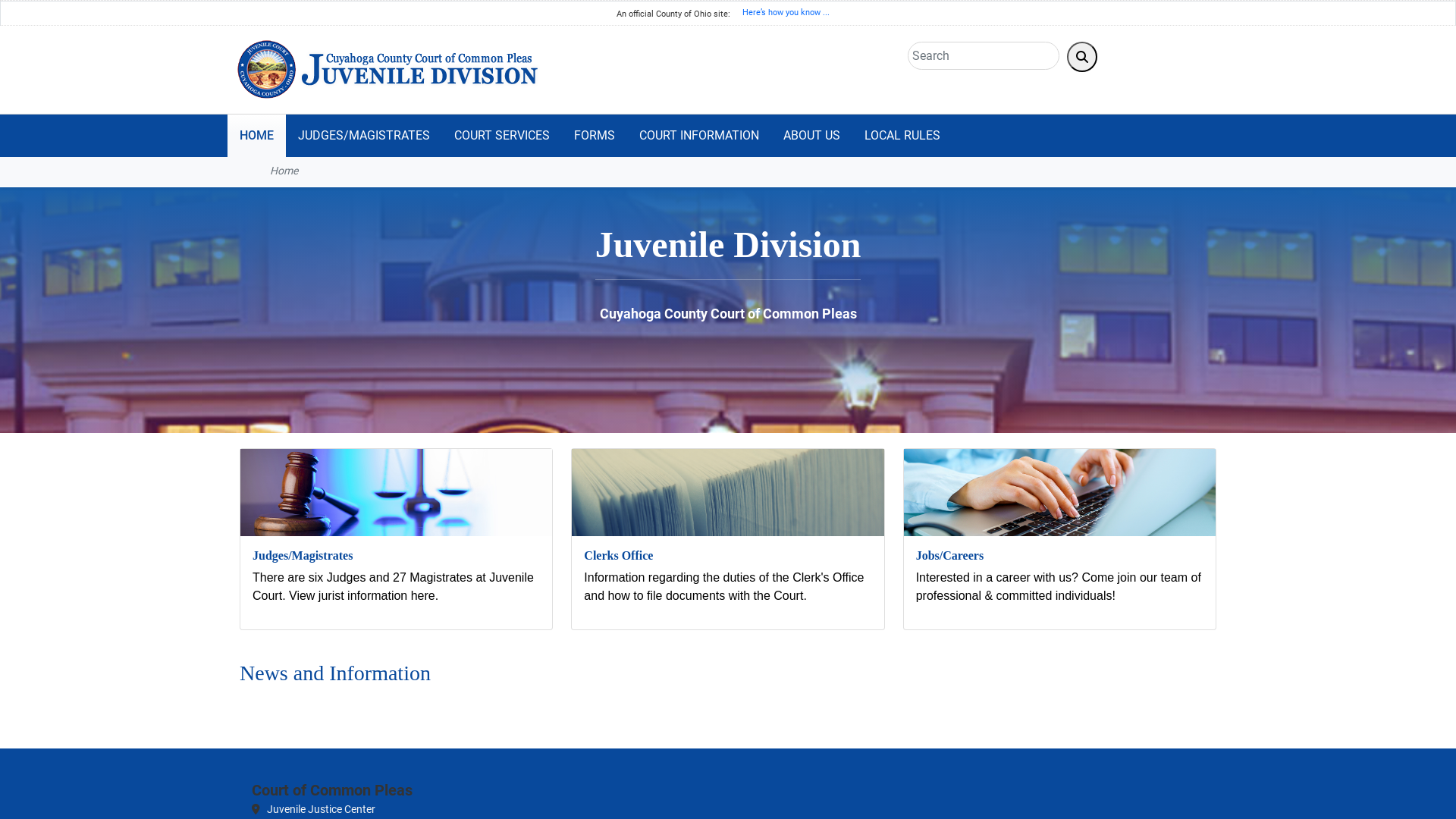Click the "six Judges and 27 Magistrates" description
This screenshot has height=819, width=1456.
[393, 587]
